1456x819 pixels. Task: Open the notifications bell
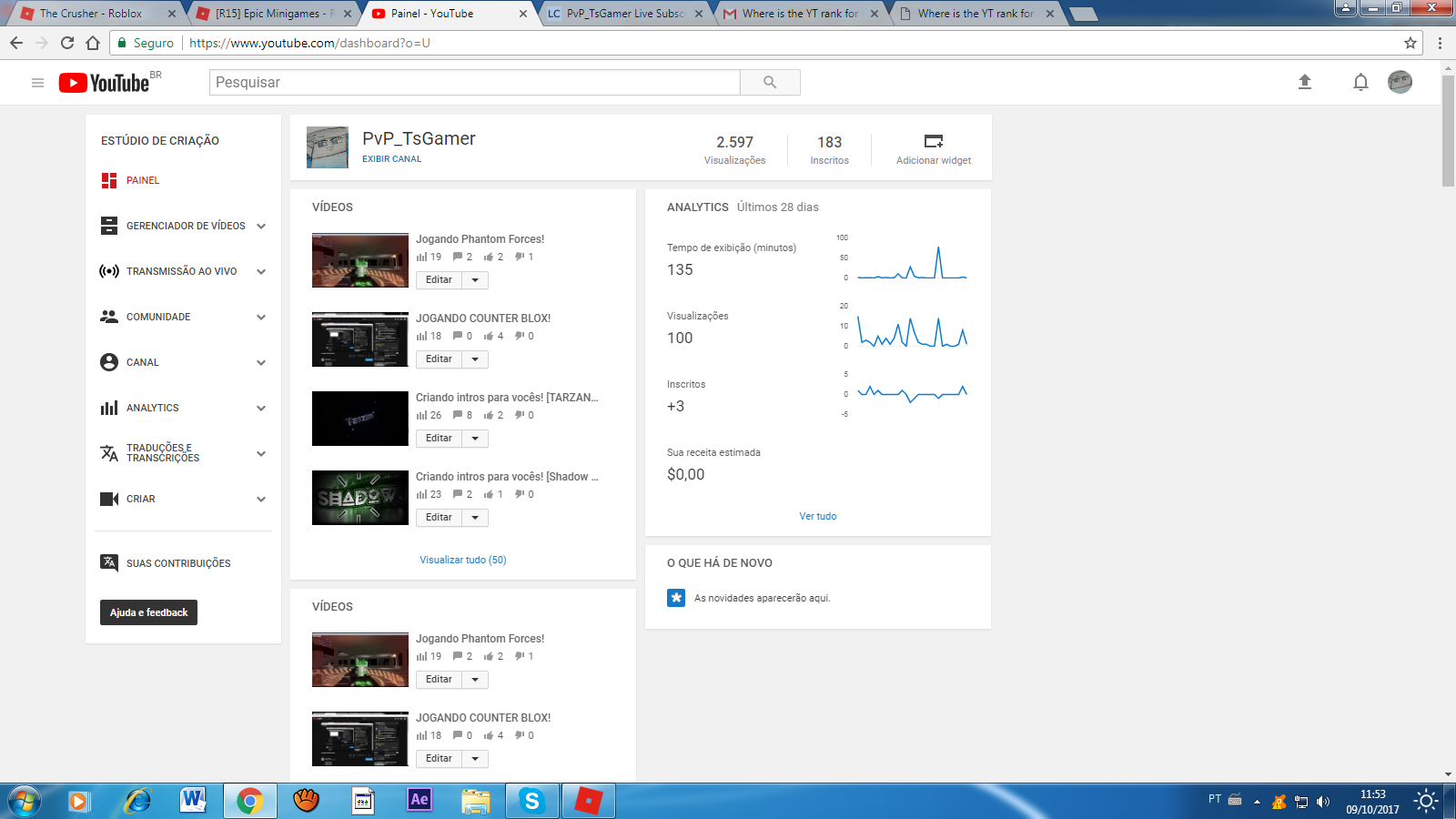click(1360, 82)
